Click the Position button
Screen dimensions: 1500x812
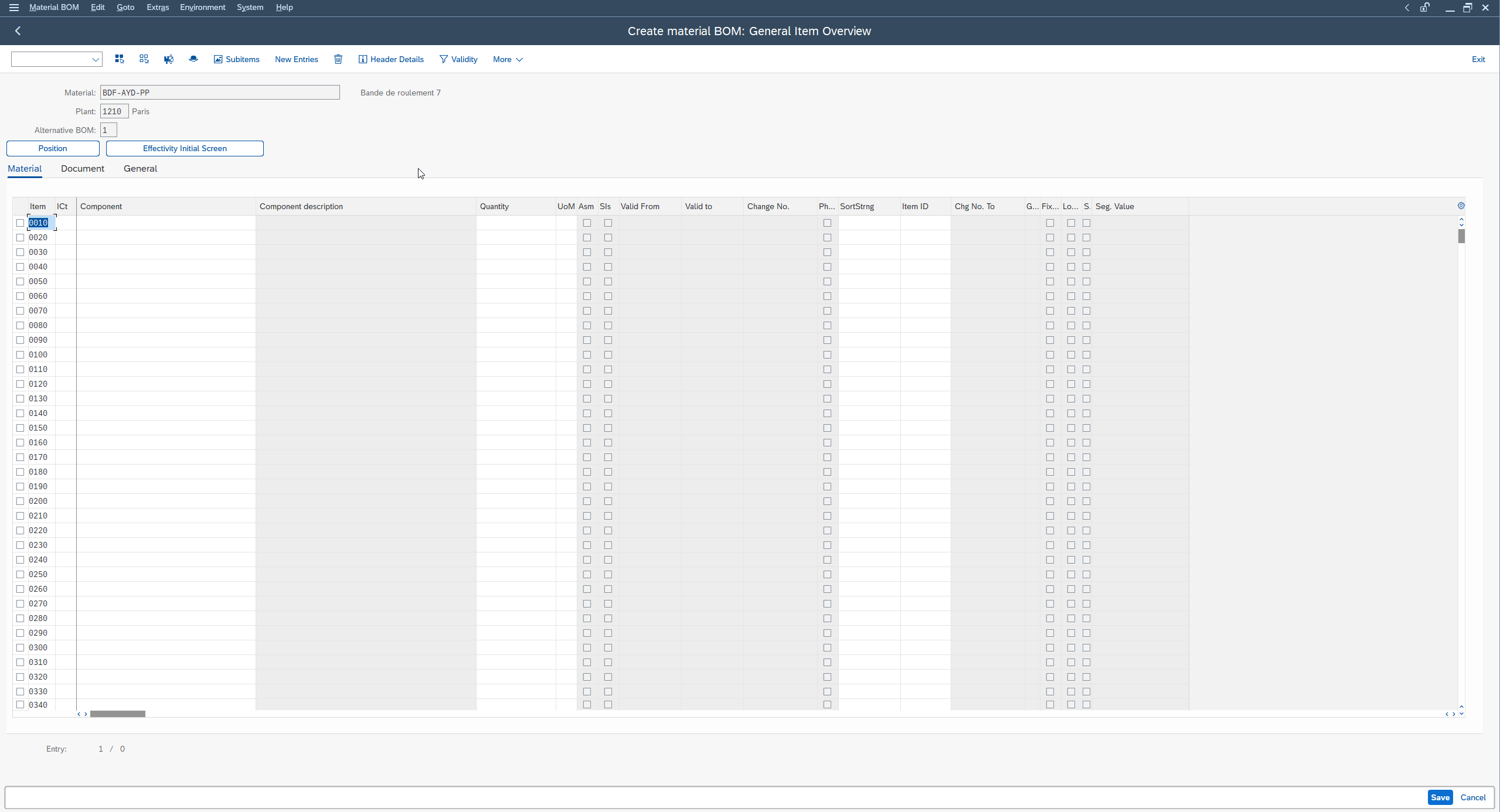pos(53,148)
